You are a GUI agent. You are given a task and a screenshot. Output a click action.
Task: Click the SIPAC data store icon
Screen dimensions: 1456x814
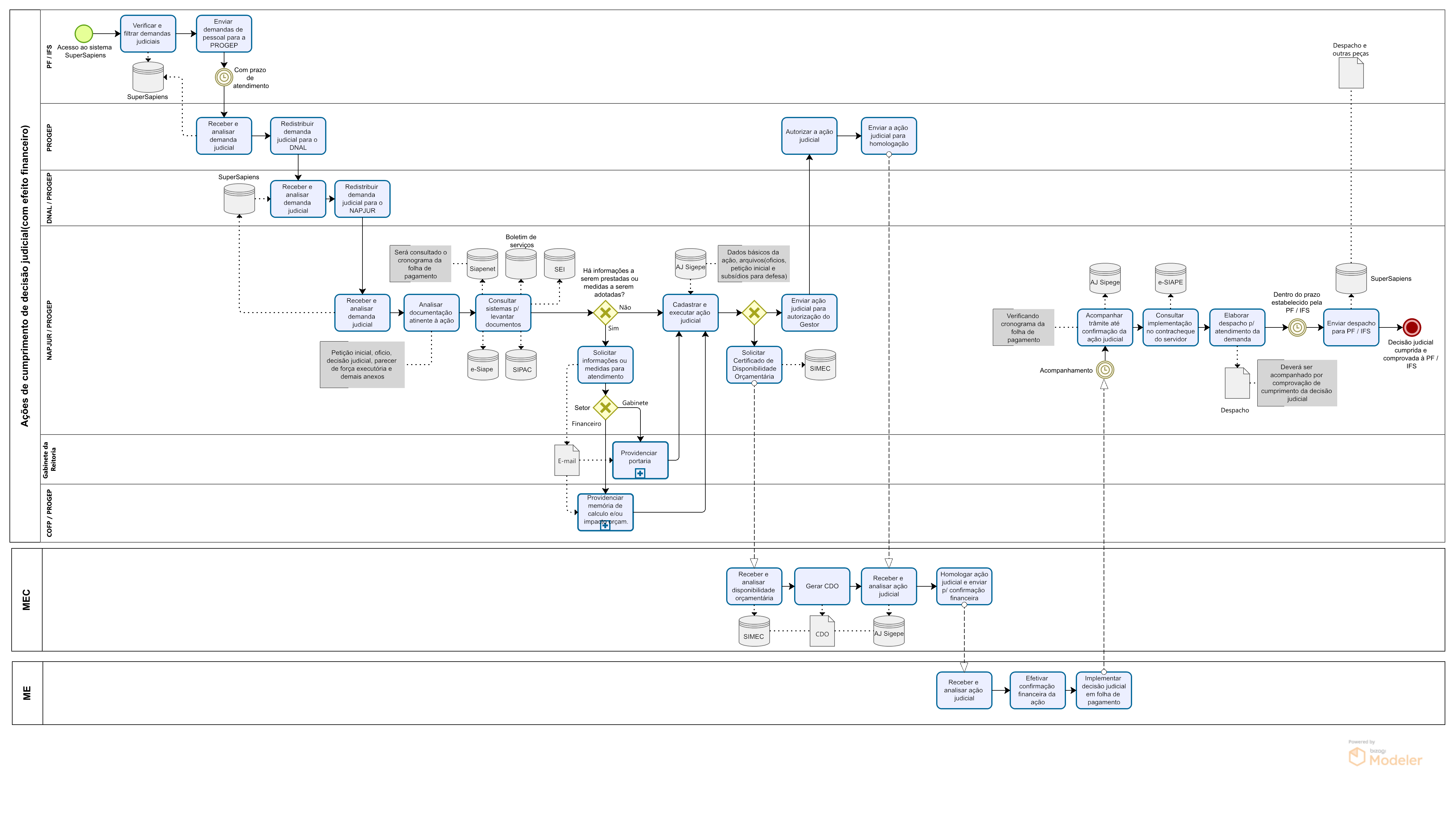(x=521, y=365)
